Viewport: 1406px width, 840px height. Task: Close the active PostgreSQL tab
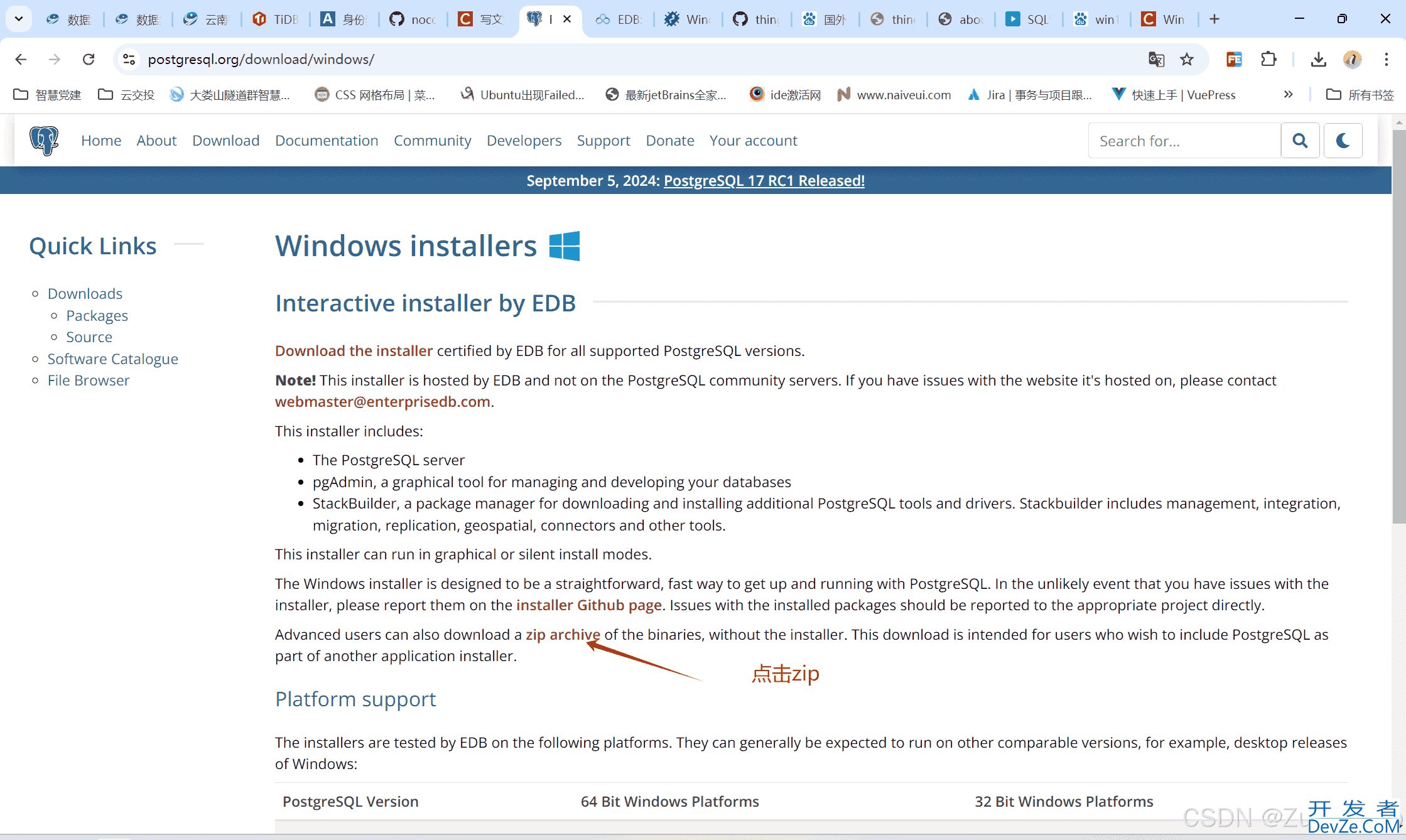coord(567,19)
